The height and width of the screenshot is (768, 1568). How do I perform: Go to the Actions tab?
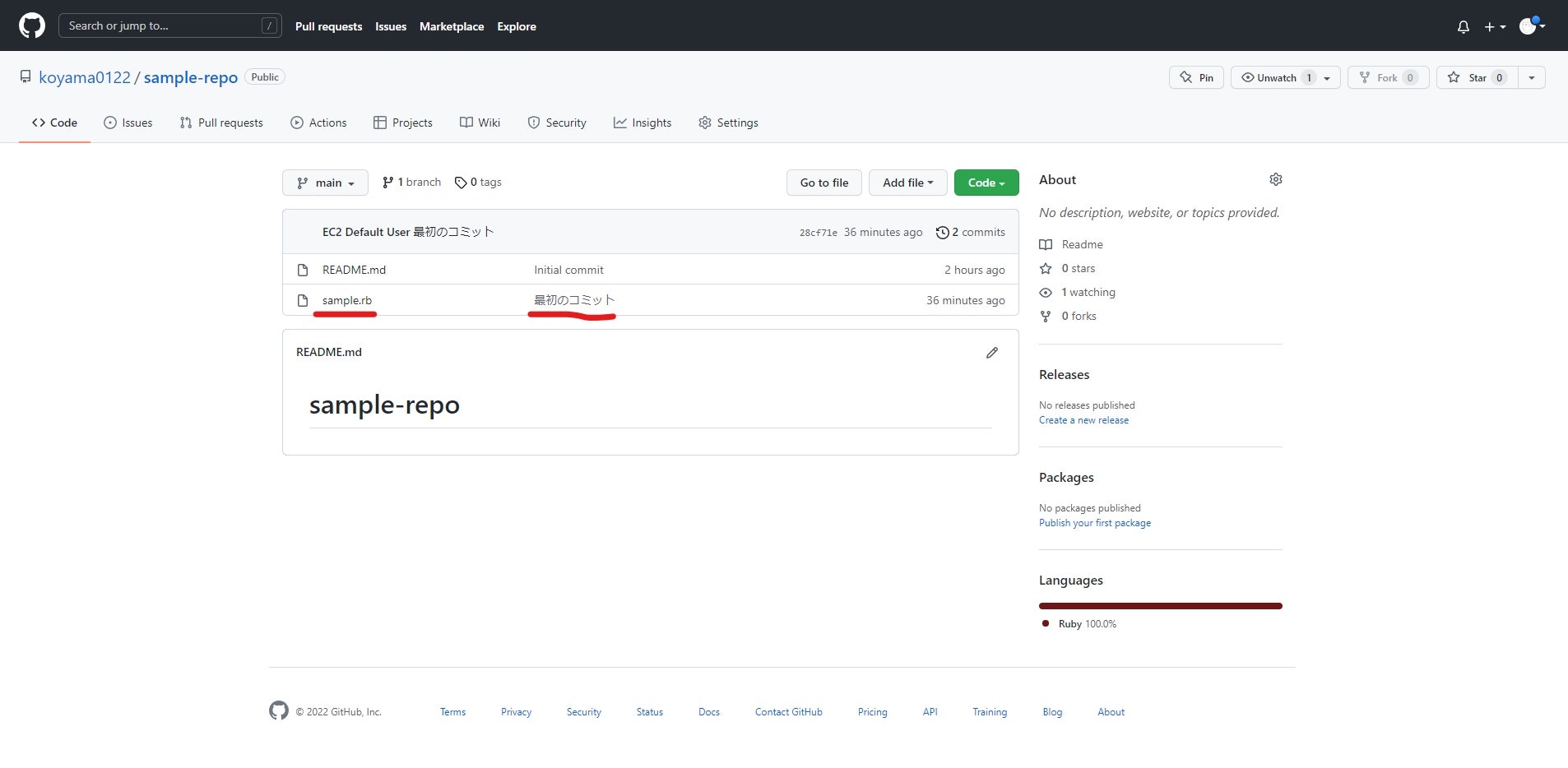318,123
